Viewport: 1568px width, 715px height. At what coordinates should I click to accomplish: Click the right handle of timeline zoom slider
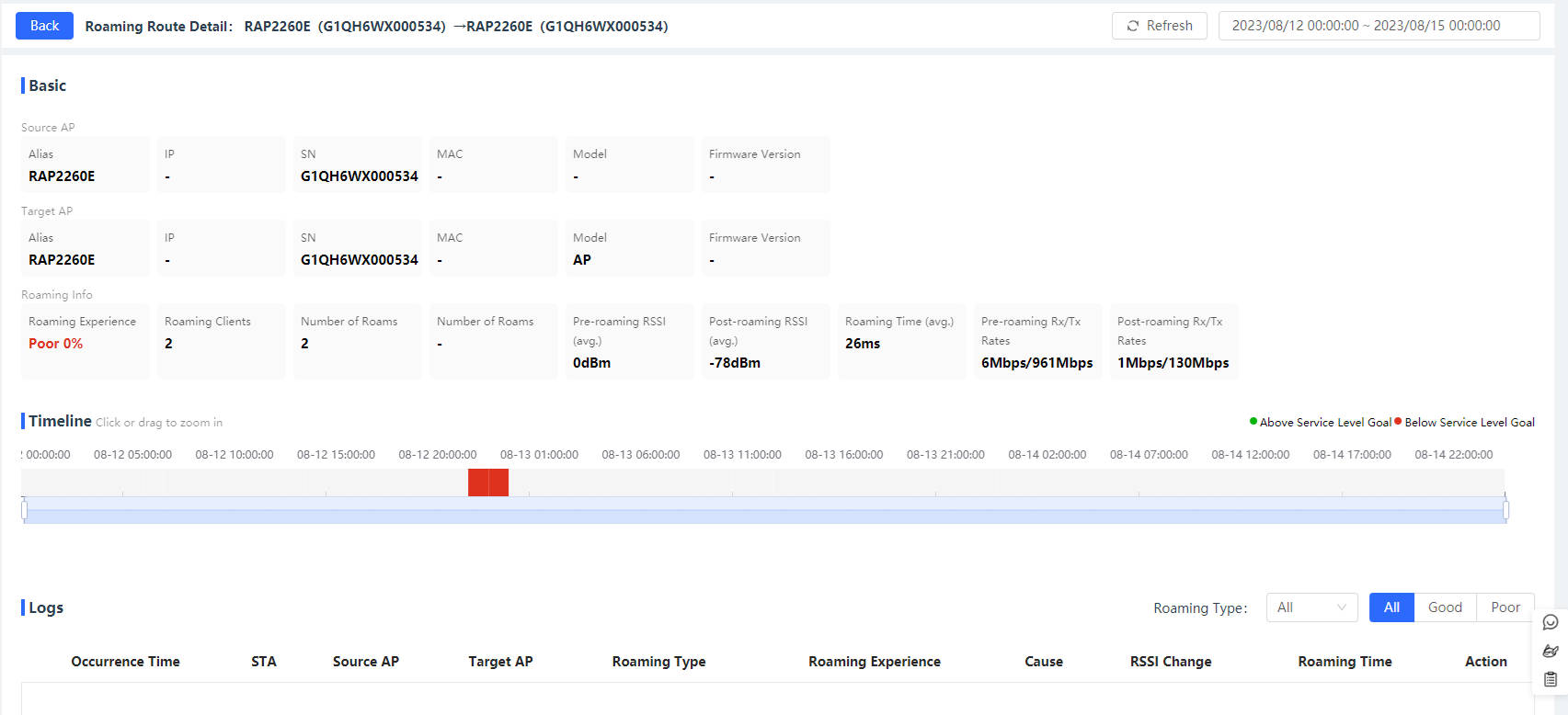[1505, 510]
